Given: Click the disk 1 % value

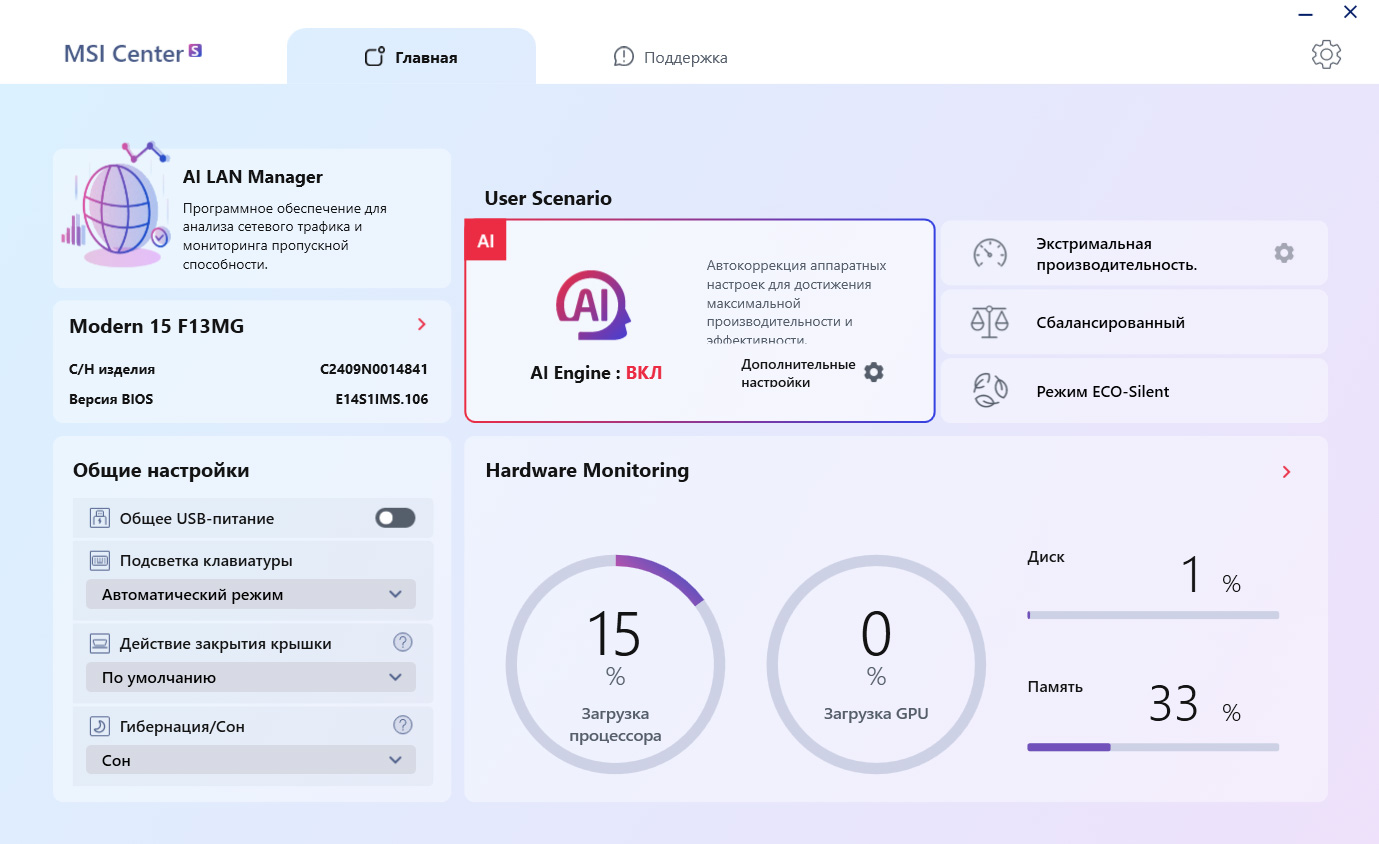Looking at the screenshot, I should (1211, 577).
